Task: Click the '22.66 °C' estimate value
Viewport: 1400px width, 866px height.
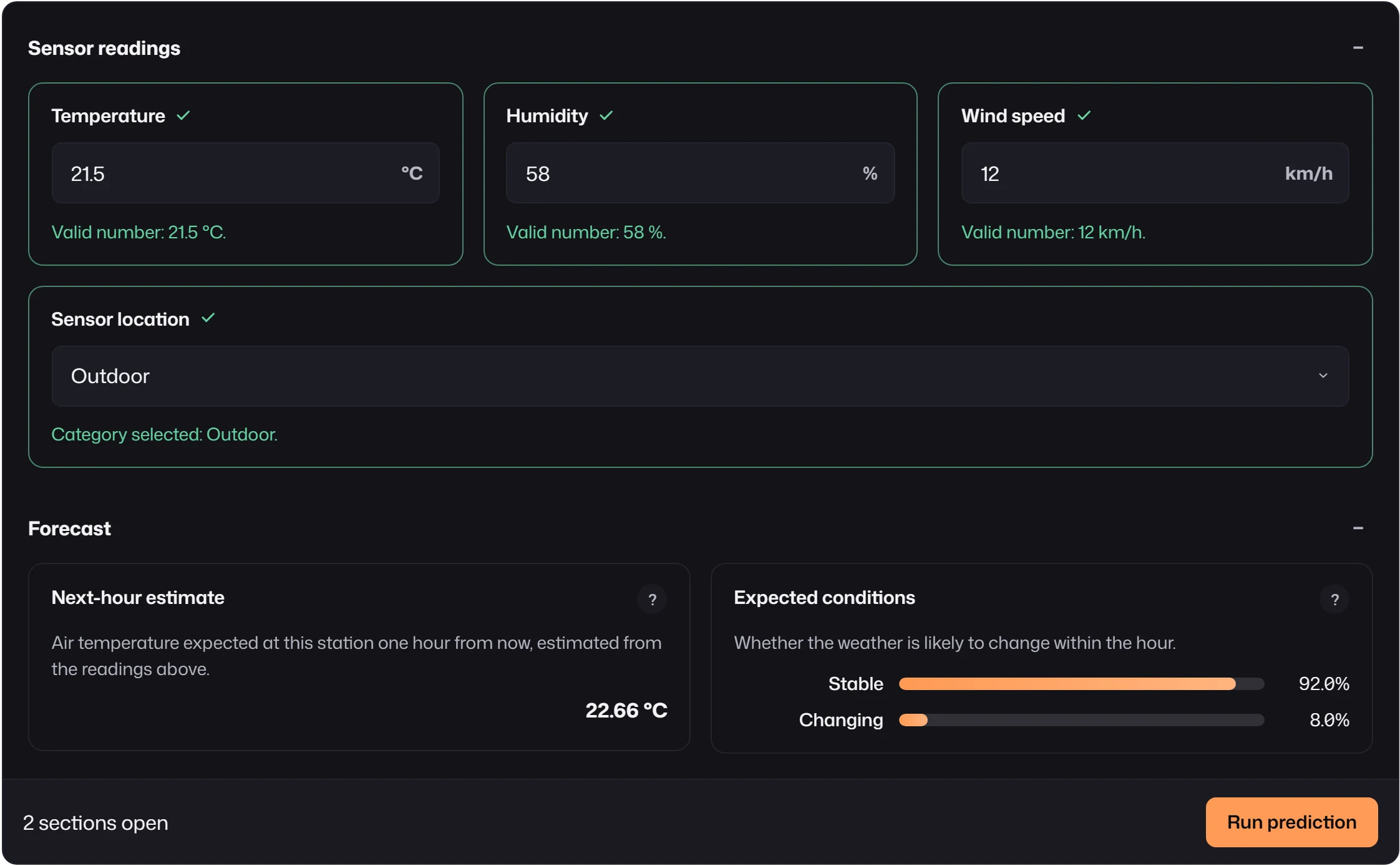Action: click(626, 710)
